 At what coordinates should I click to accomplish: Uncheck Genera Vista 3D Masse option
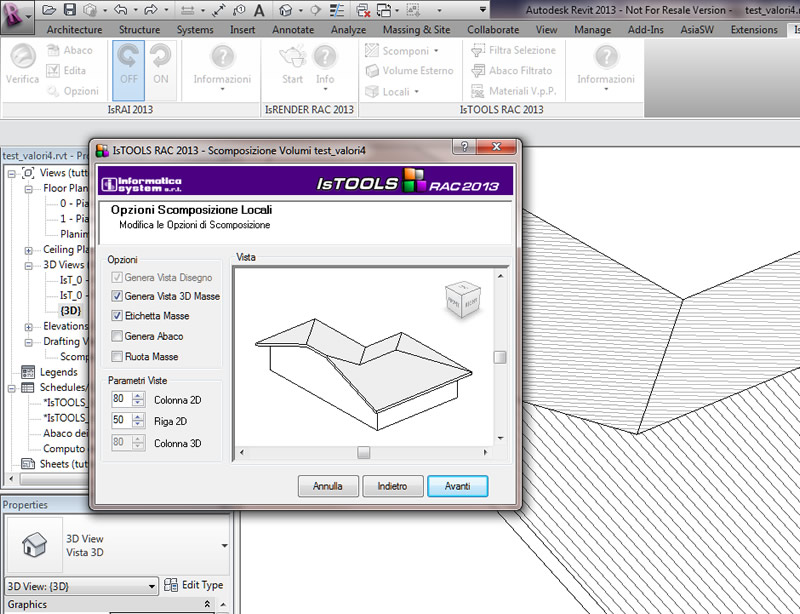tap(118, 297)
